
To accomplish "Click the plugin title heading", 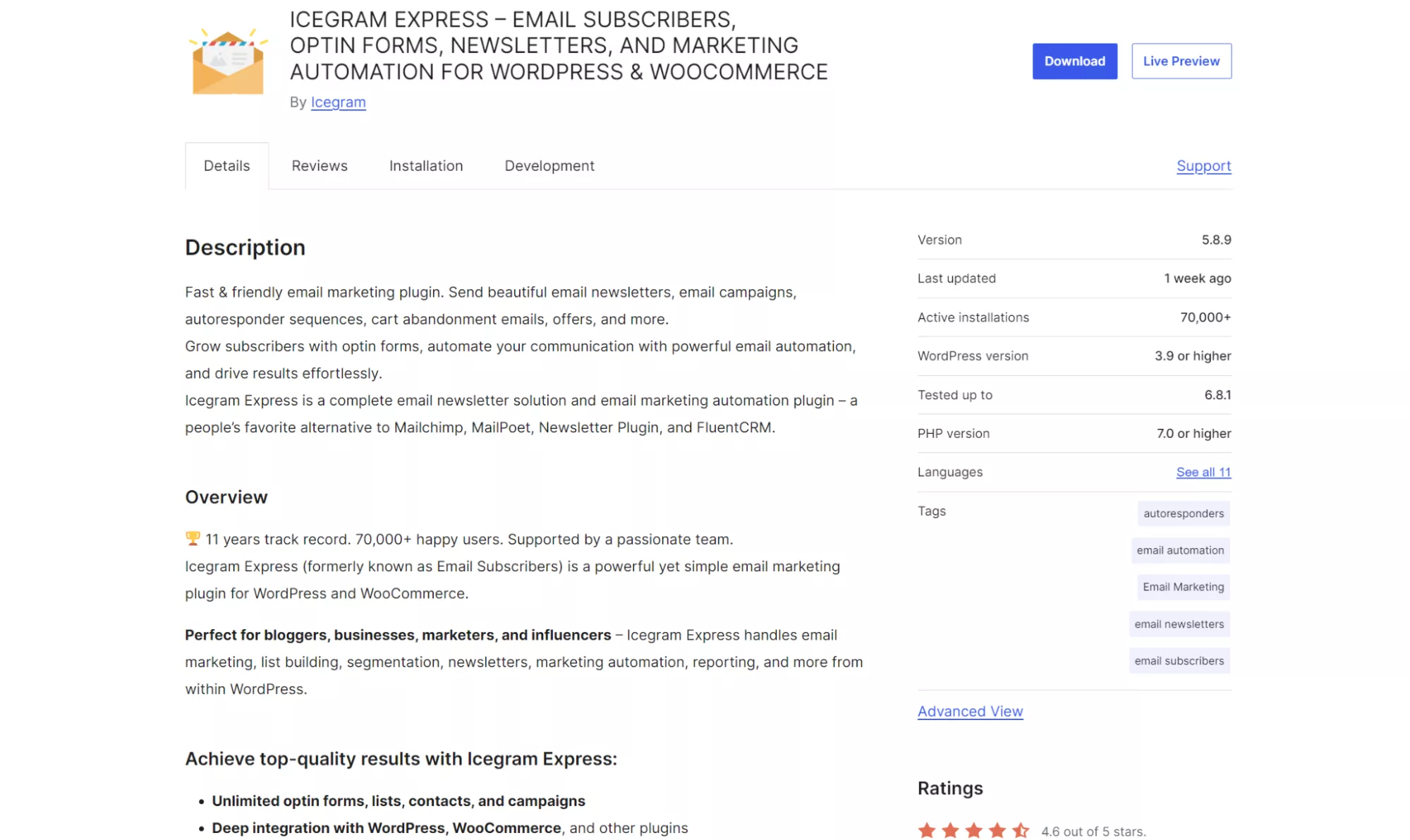I will (x=559, y=45).
